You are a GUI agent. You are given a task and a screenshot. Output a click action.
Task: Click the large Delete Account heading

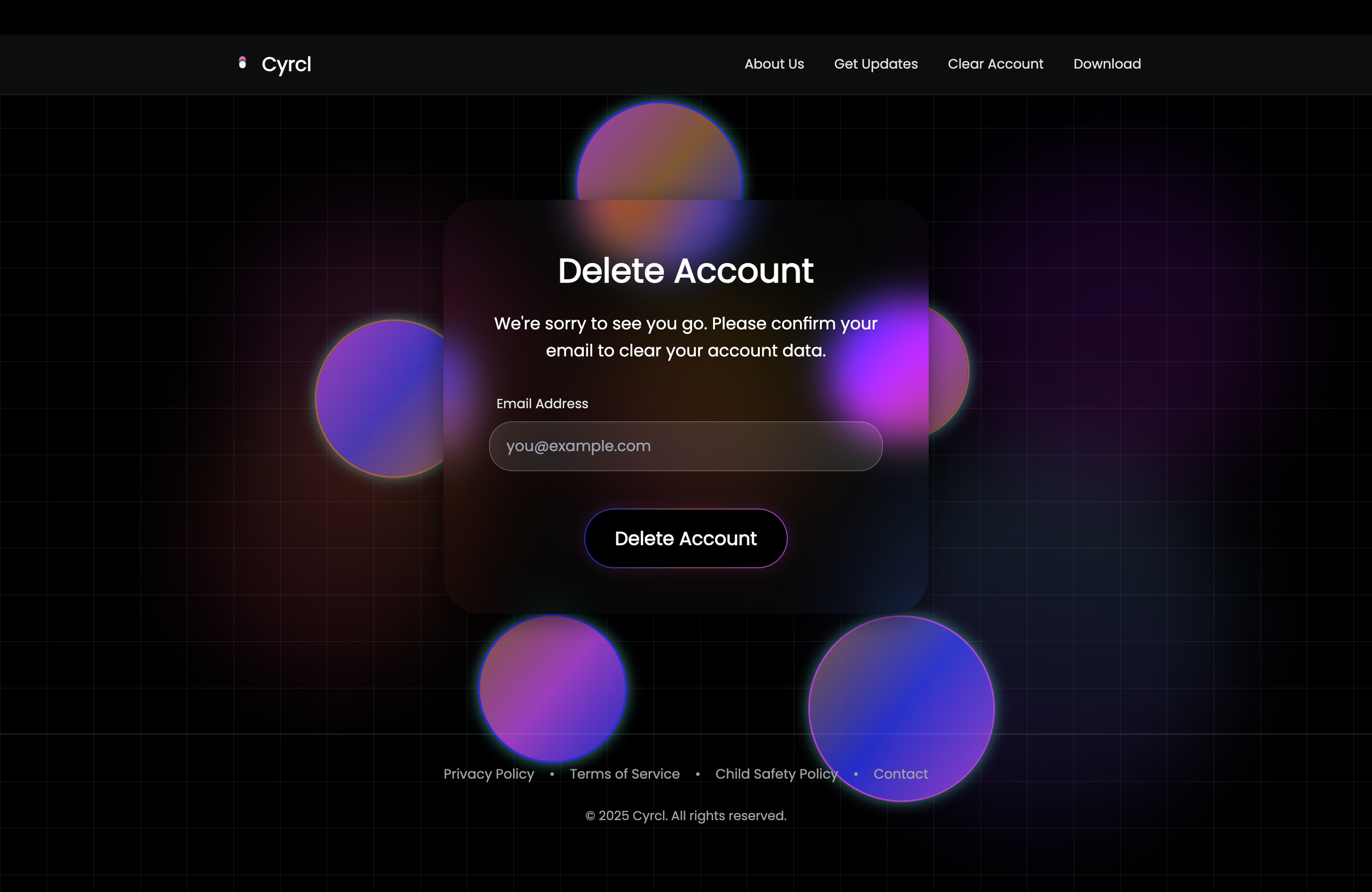pyautogui.click(x=686, y=271)
